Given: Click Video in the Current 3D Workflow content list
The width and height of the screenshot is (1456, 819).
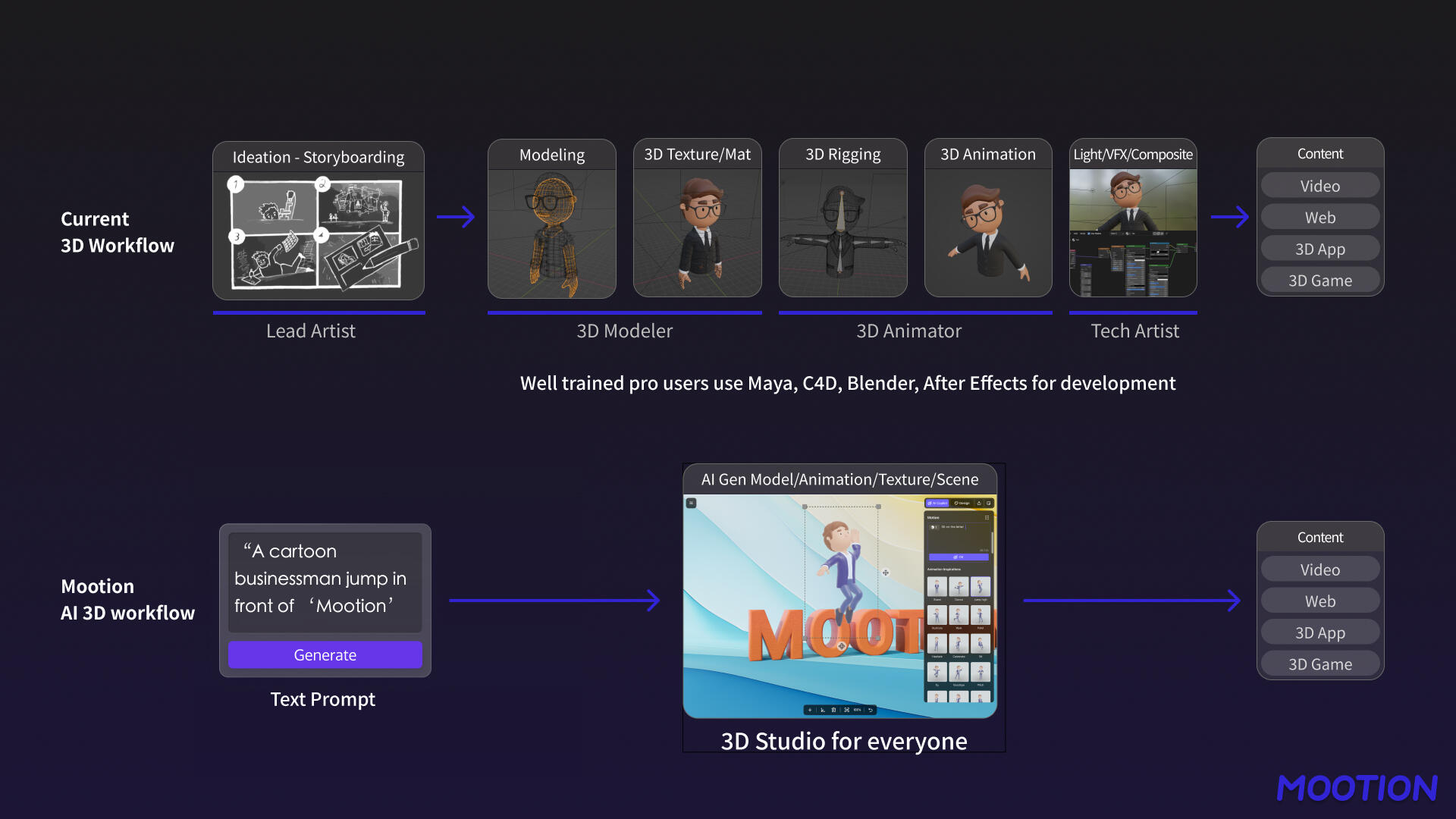Looking at the screenshot, I should 1320,186.
